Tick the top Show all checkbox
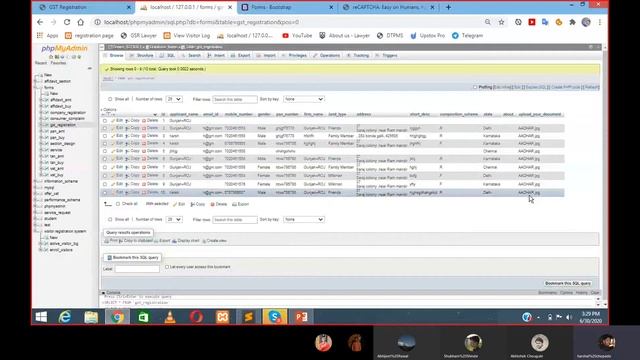 tap(110, 99)
